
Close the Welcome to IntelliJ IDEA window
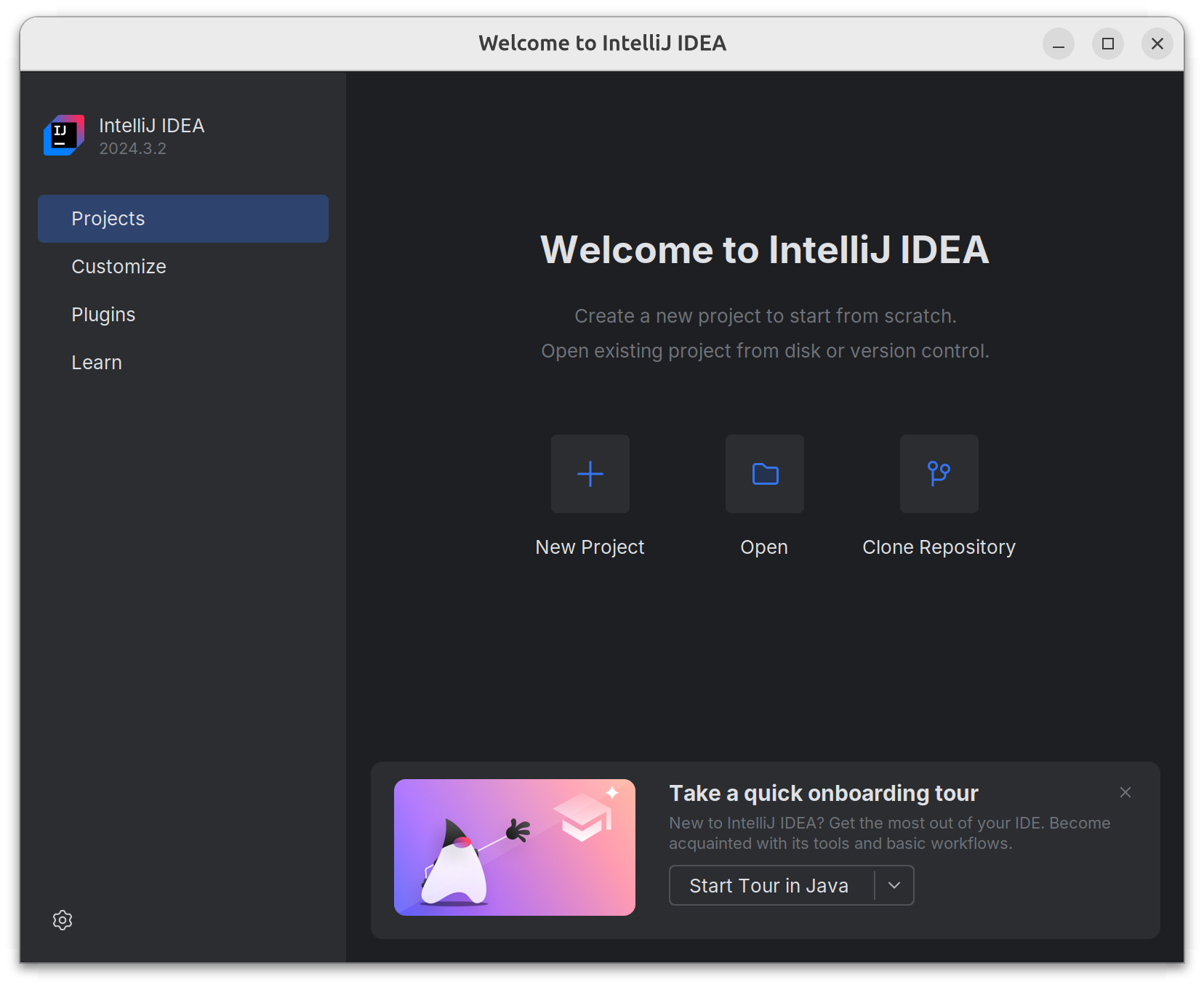tap(1157, 44)
